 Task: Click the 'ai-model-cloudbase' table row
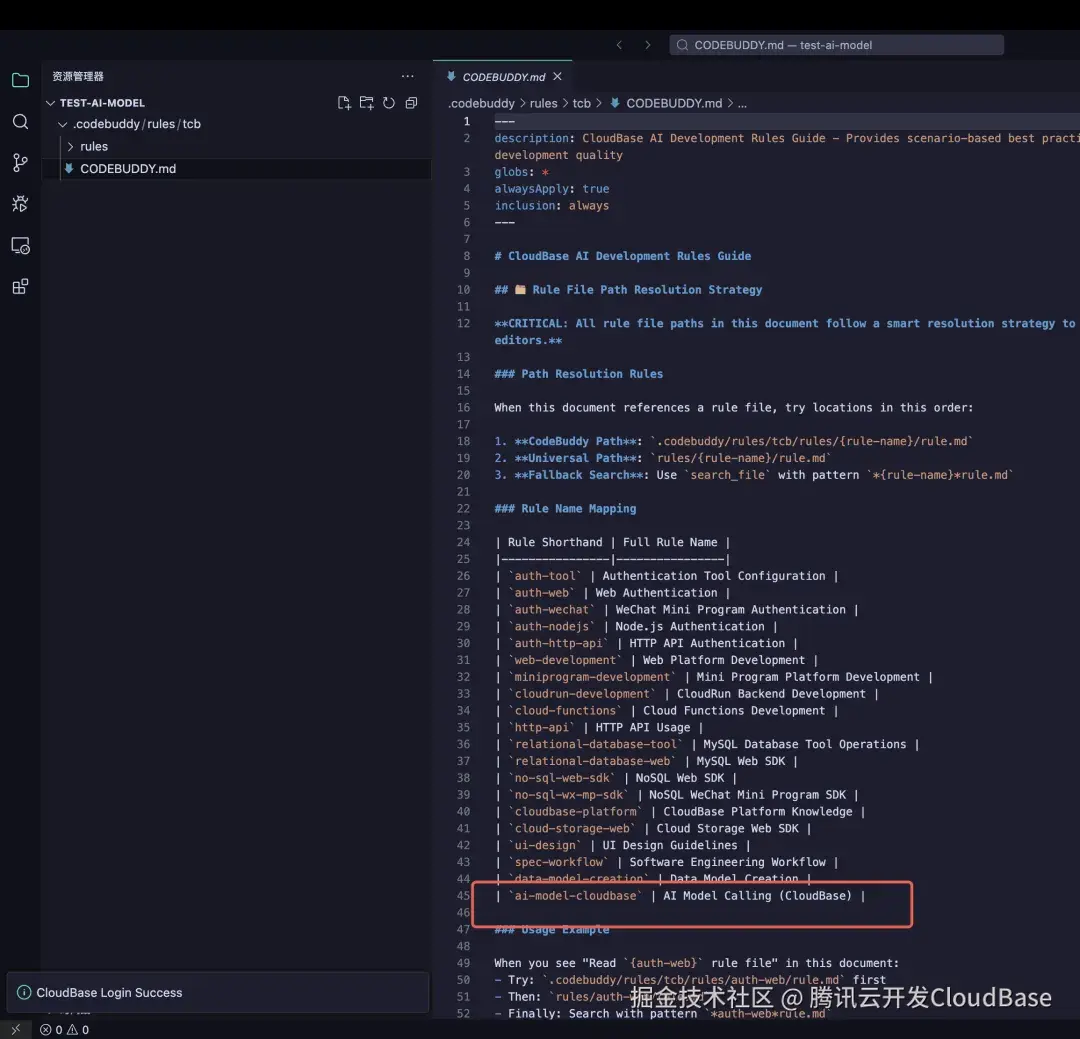pyautogui.click(x=680, y=896)
